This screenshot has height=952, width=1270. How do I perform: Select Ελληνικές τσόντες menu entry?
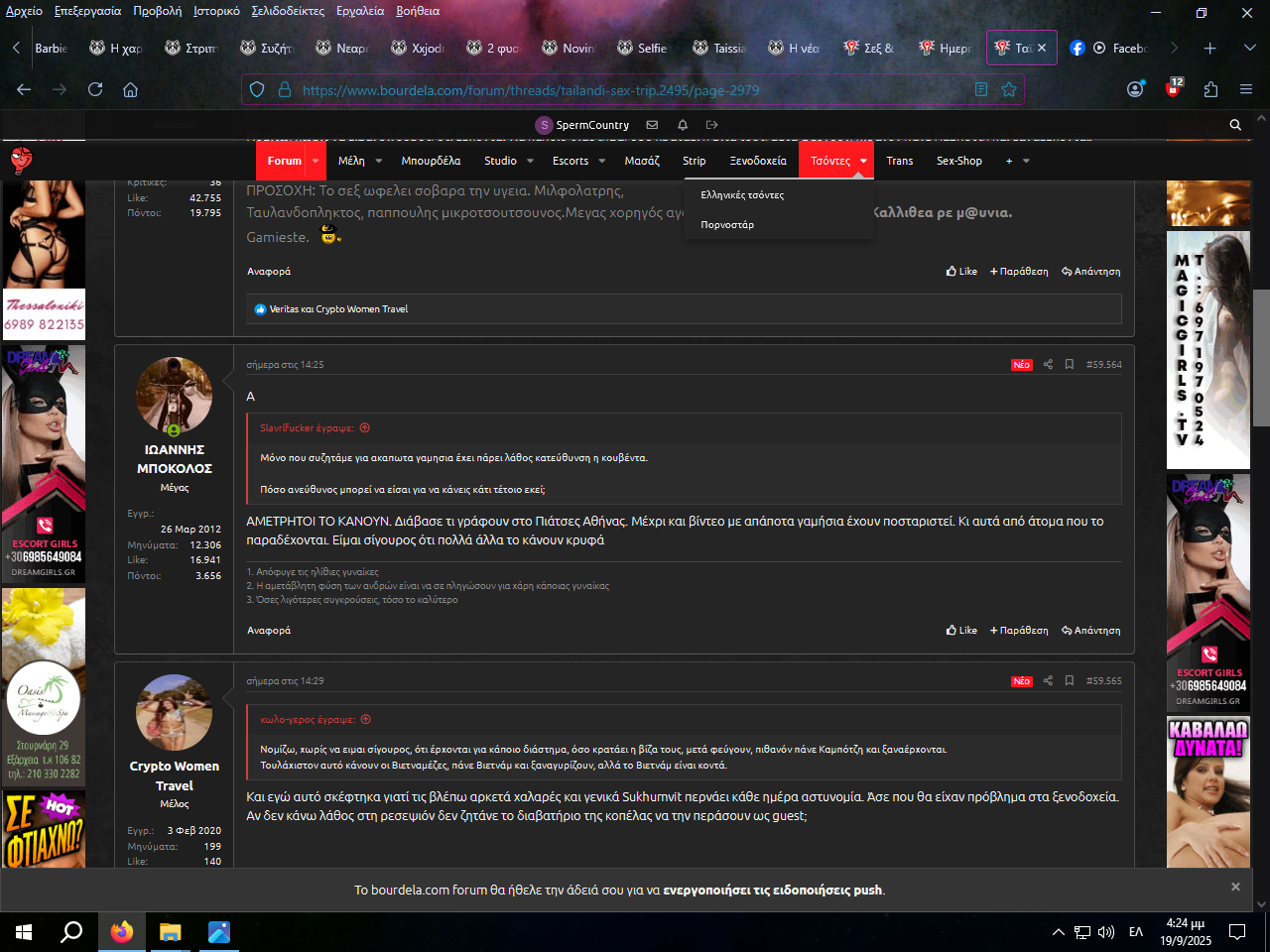742,195
